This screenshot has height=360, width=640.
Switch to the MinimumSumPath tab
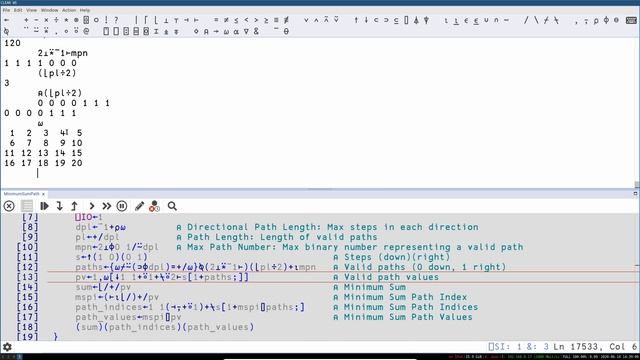[x=22, y=193]
